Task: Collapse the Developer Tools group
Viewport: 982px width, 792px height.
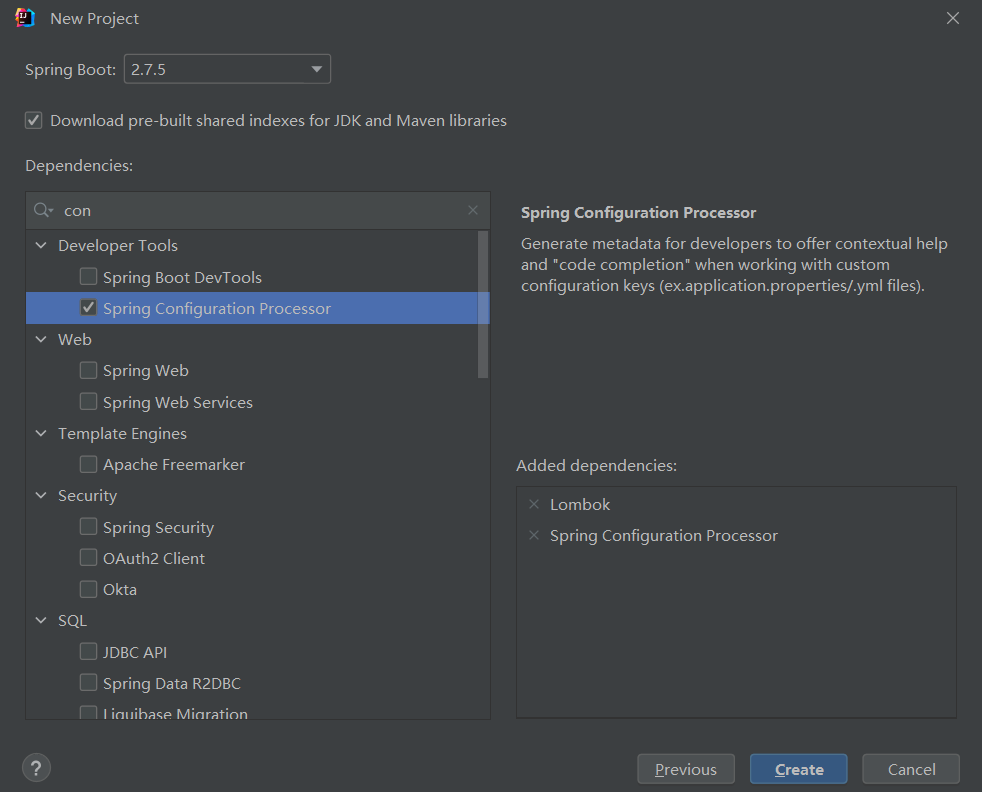Action: [x=41, y=245]
